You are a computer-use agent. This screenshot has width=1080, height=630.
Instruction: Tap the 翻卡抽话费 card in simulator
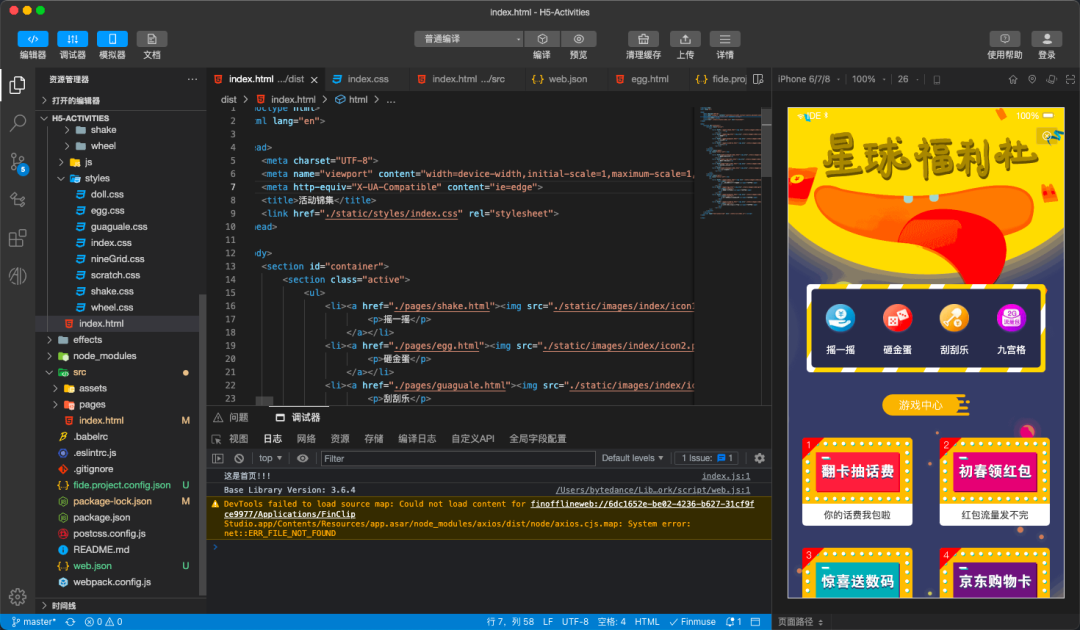pos(858,481)
